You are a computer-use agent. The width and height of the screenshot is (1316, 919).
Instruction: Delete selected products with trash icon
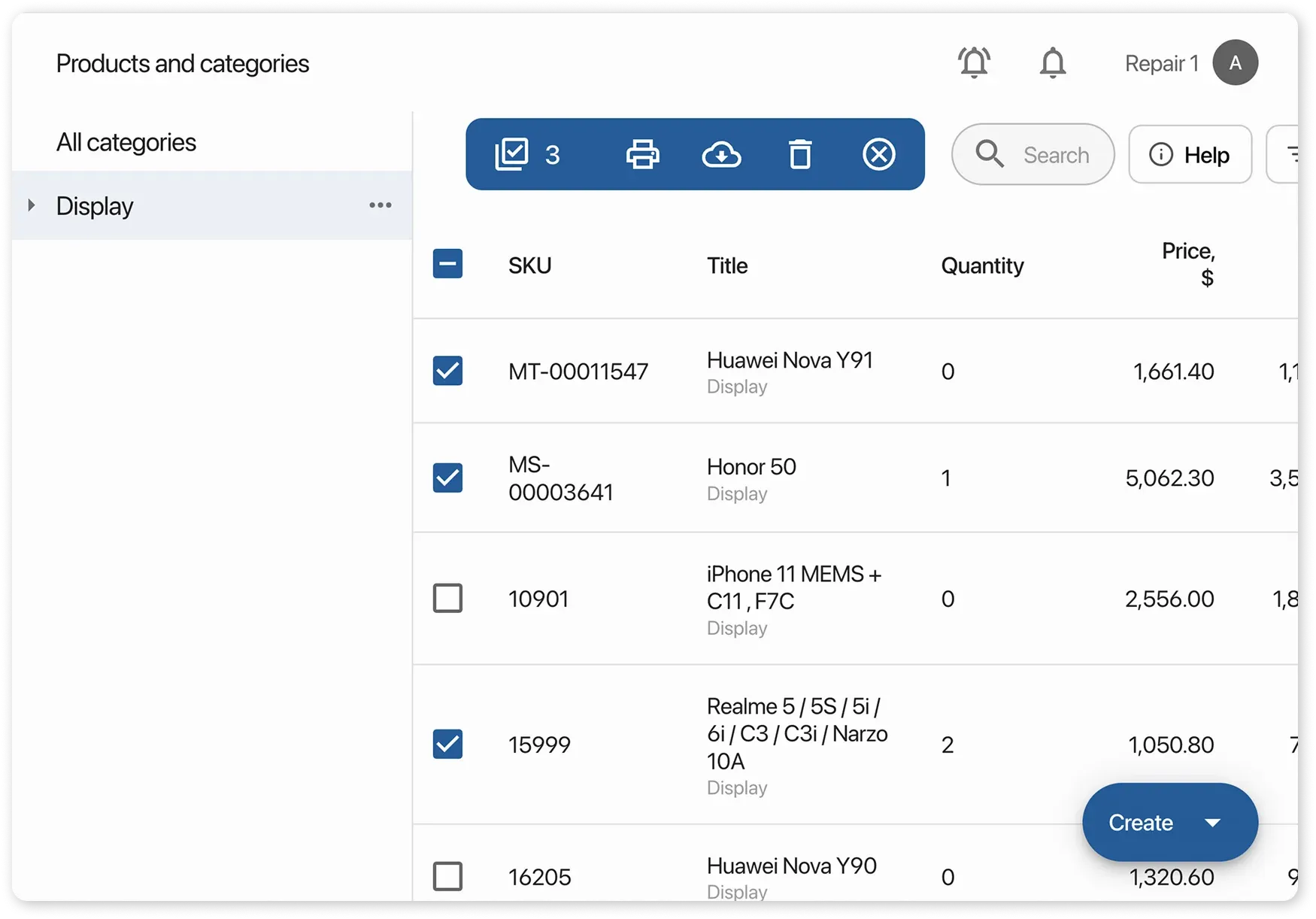click(x=800, y=154)
